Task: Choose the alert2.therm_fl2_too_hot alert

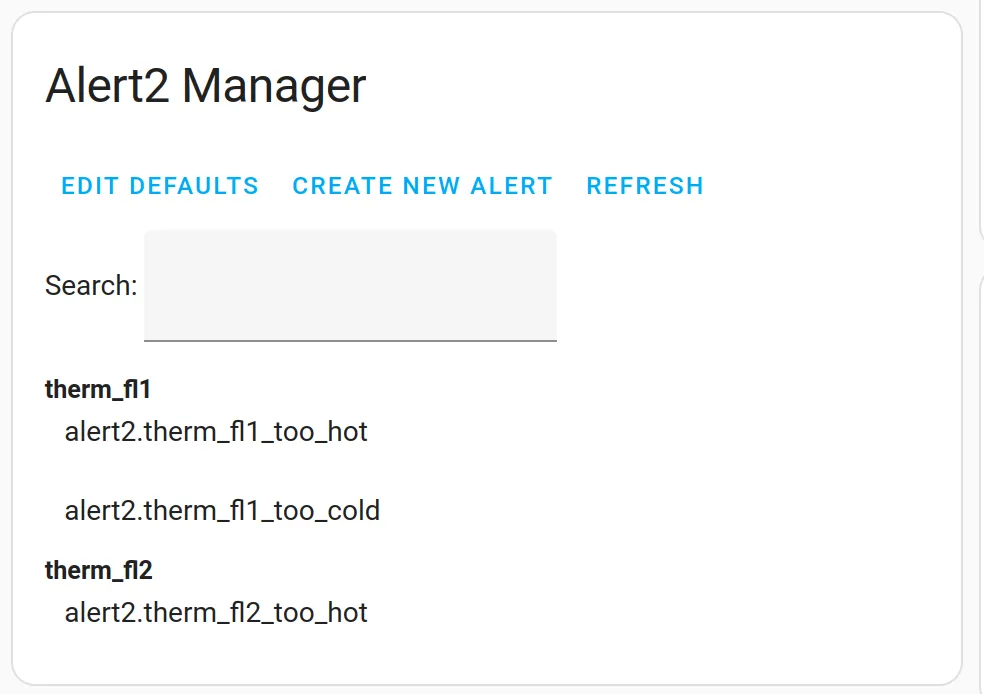Action: coord(216,613)
